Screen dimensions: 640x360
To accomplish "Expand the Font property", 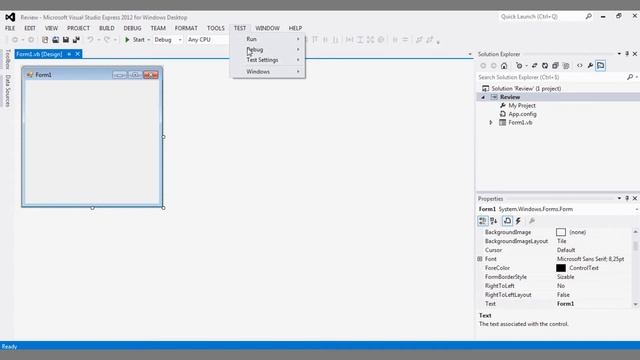I will 480,259.
